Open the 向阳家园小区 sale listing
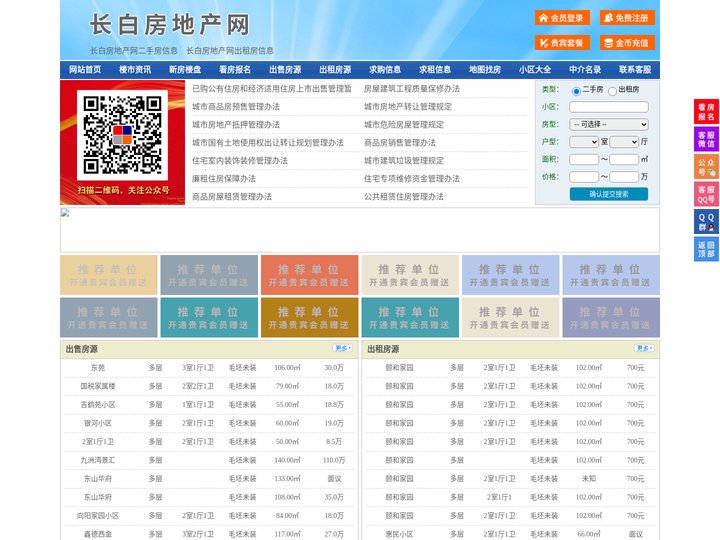 point(98,516)
